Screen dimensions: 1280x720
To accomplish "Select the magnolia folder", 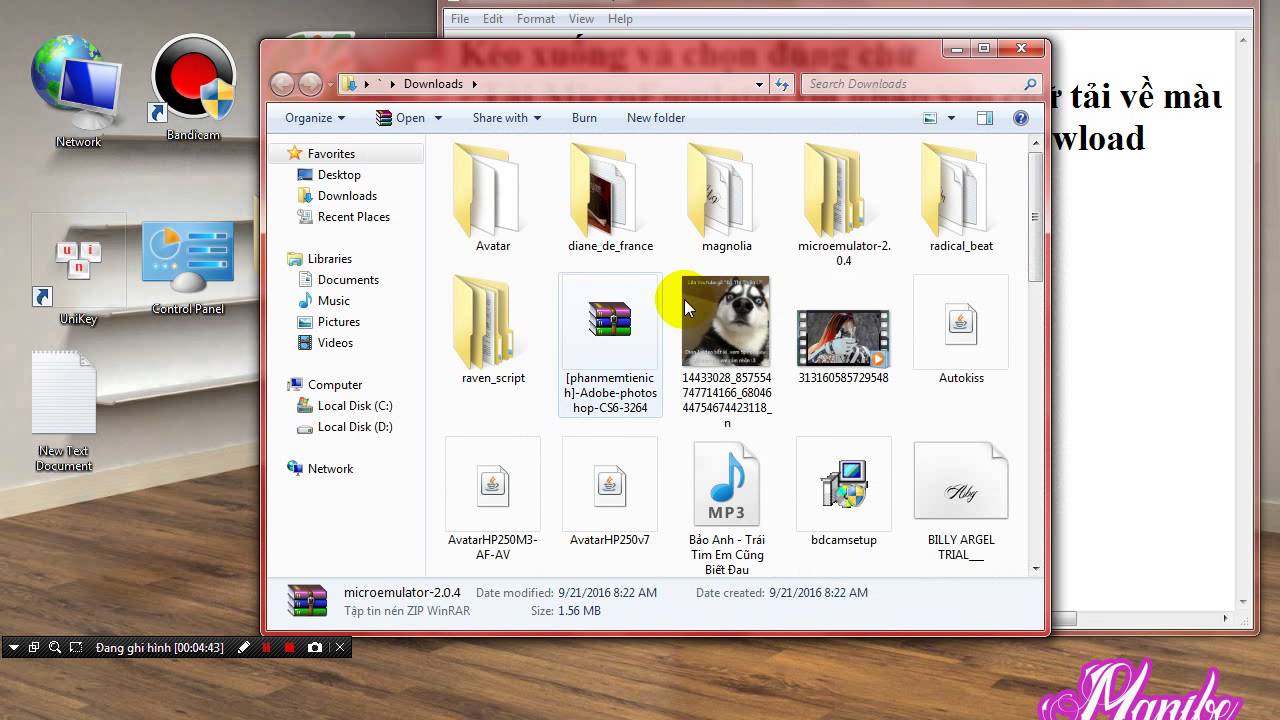I will pos(727,198).
